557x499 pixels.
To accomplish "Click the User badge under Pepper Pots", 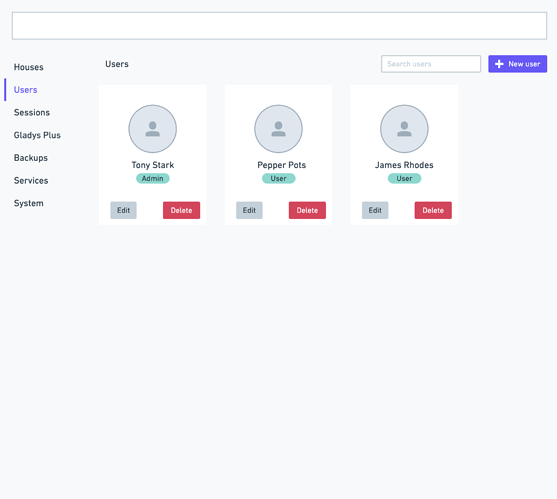I will (x=278, y=178).
